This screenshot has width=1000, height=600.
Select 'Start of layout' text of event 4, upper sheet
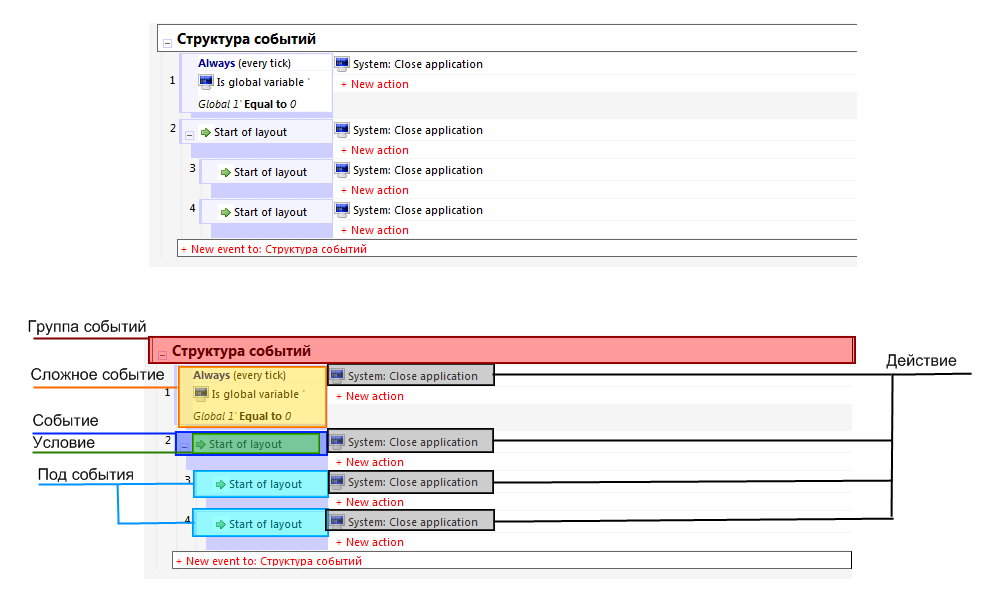(270, 212)
